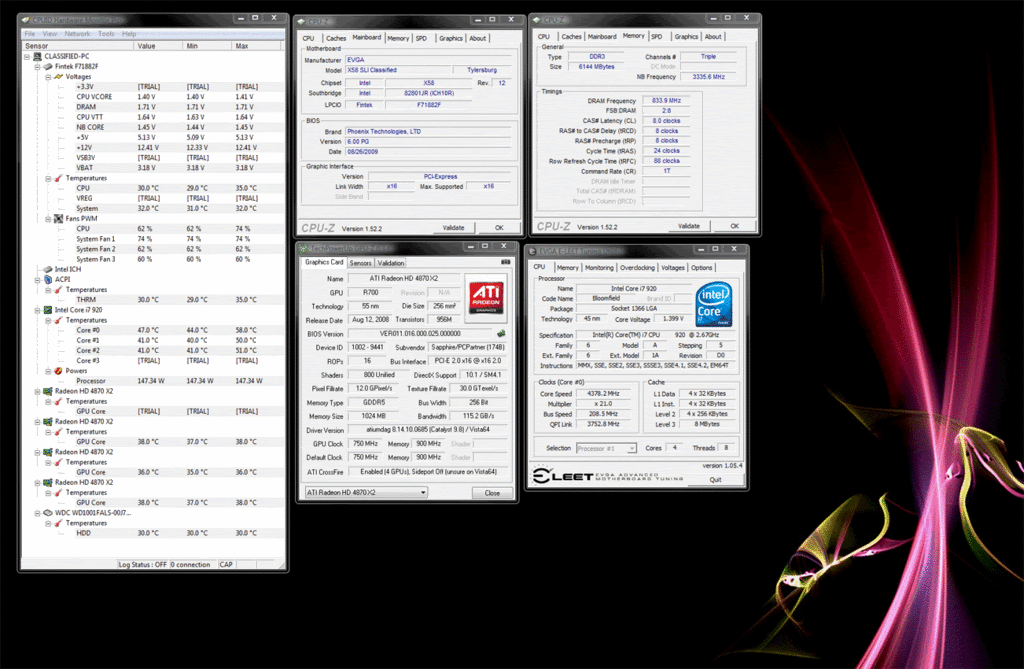Open the Help menu in HWMonitor
Image resolution: width=1024 pixels, height=669 pixels.
[129, 34]
